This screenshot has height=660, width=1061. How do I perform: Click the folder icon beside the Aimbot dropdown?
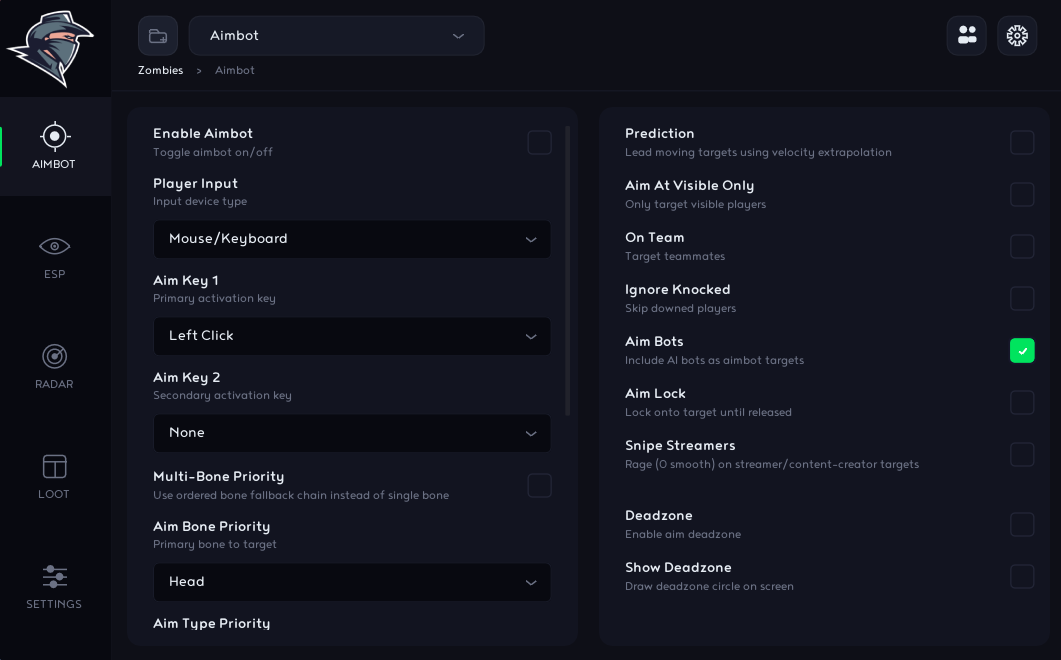pyautogui.click(x=158, y=36)
